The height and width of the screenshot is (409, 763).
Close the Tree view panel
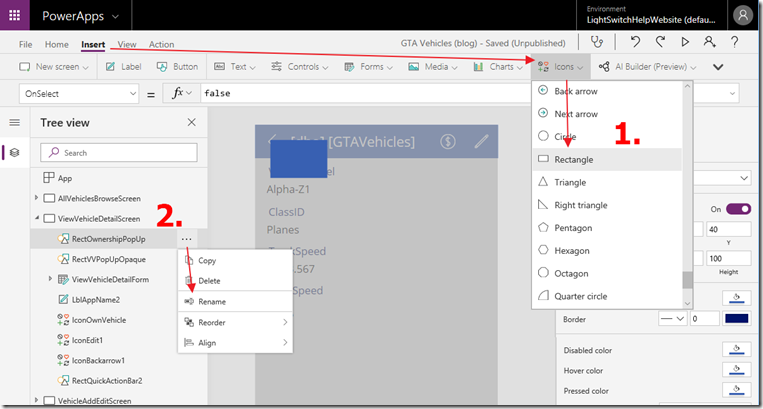click(x=192, y=122)
